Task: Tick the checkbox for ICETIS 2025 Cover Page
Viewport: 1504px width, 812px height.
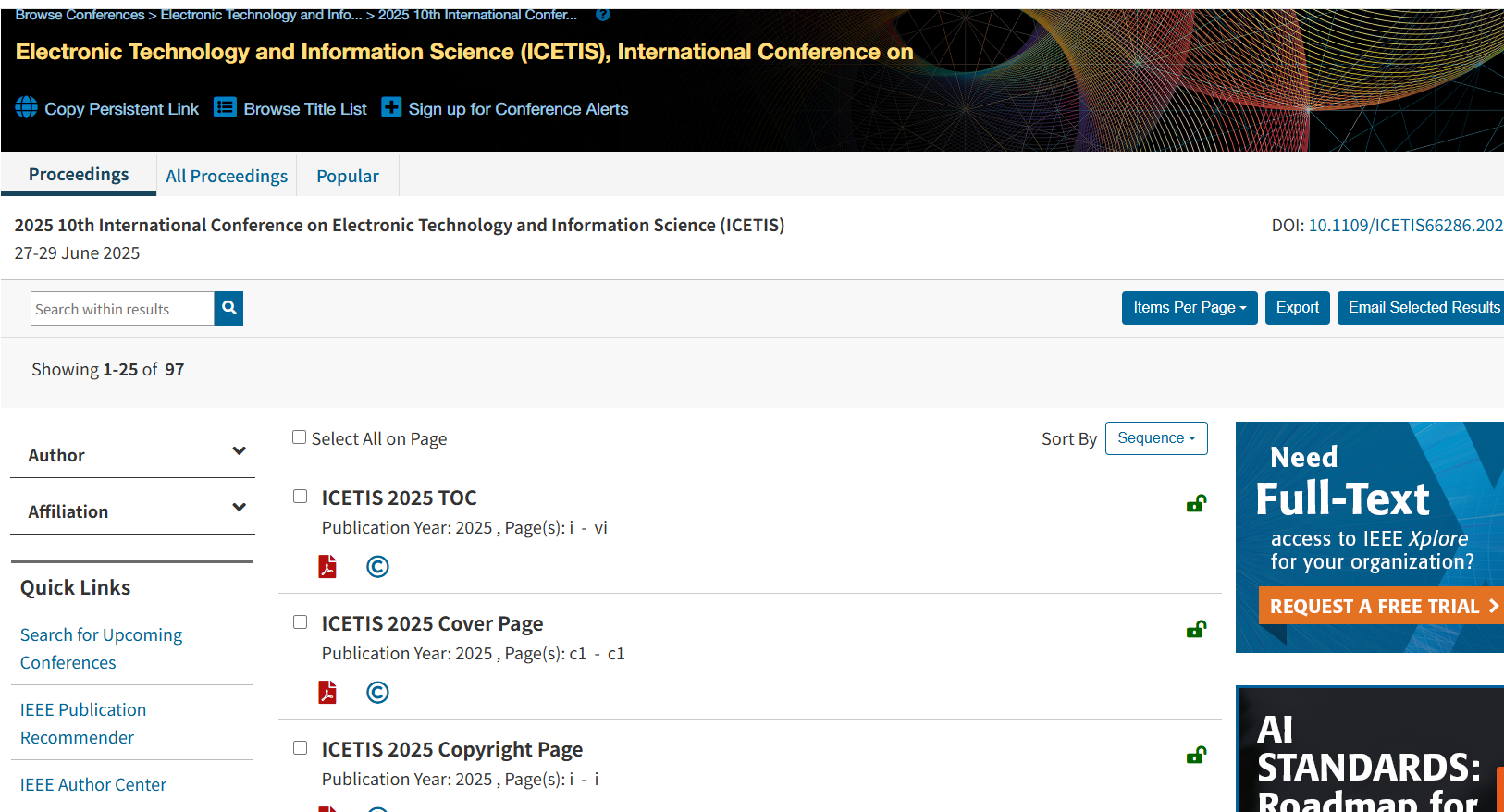Action: (300, 622)
